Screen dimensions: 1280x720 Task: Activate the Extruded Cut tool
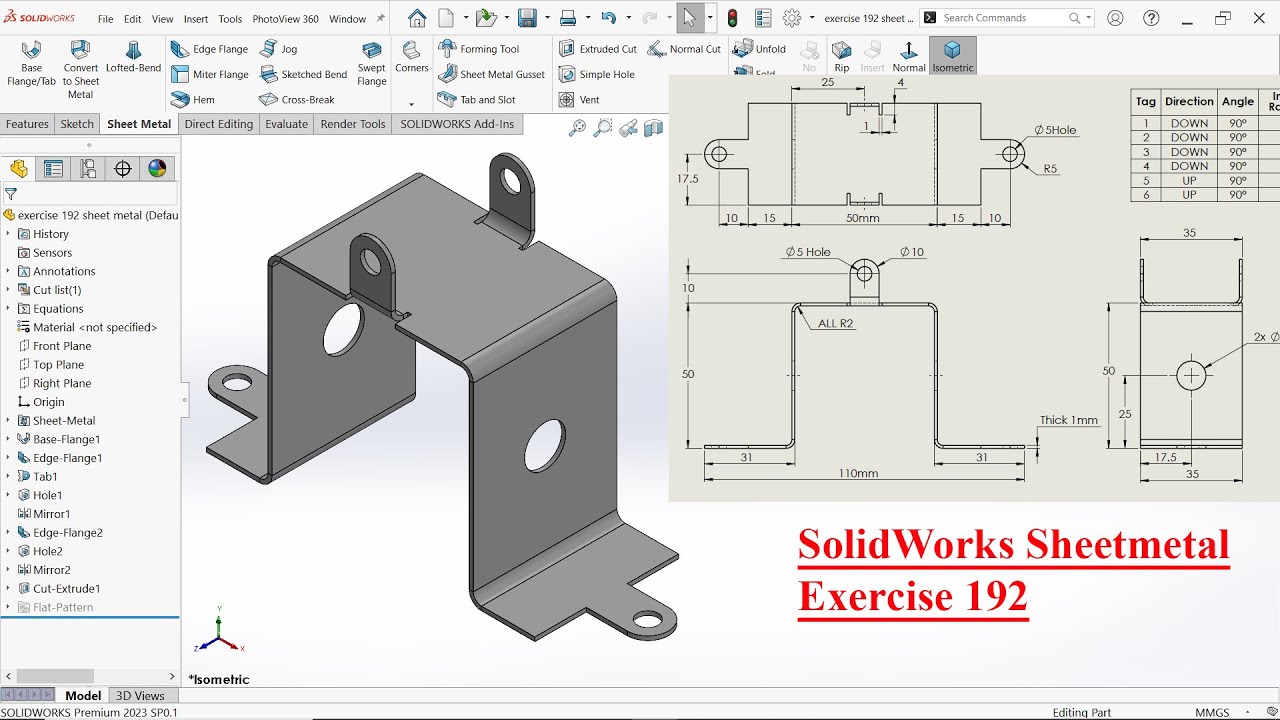pyautogui.click(x=597, y=49)
